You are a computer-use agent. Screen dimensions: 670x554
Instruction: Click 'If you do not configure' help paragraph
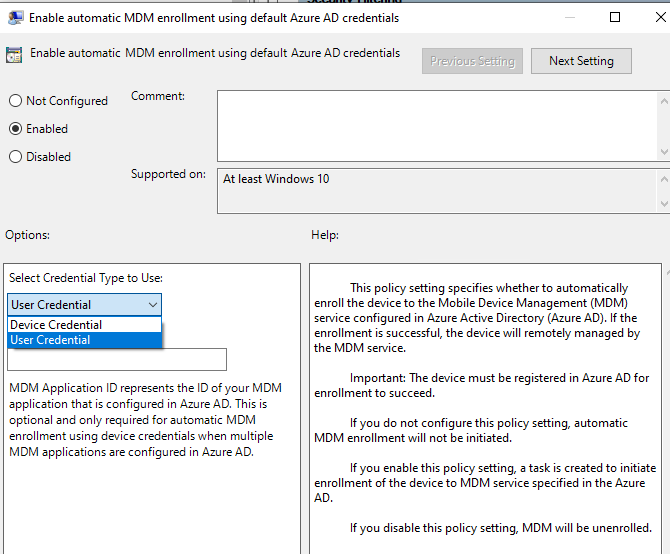click(471, 431)
